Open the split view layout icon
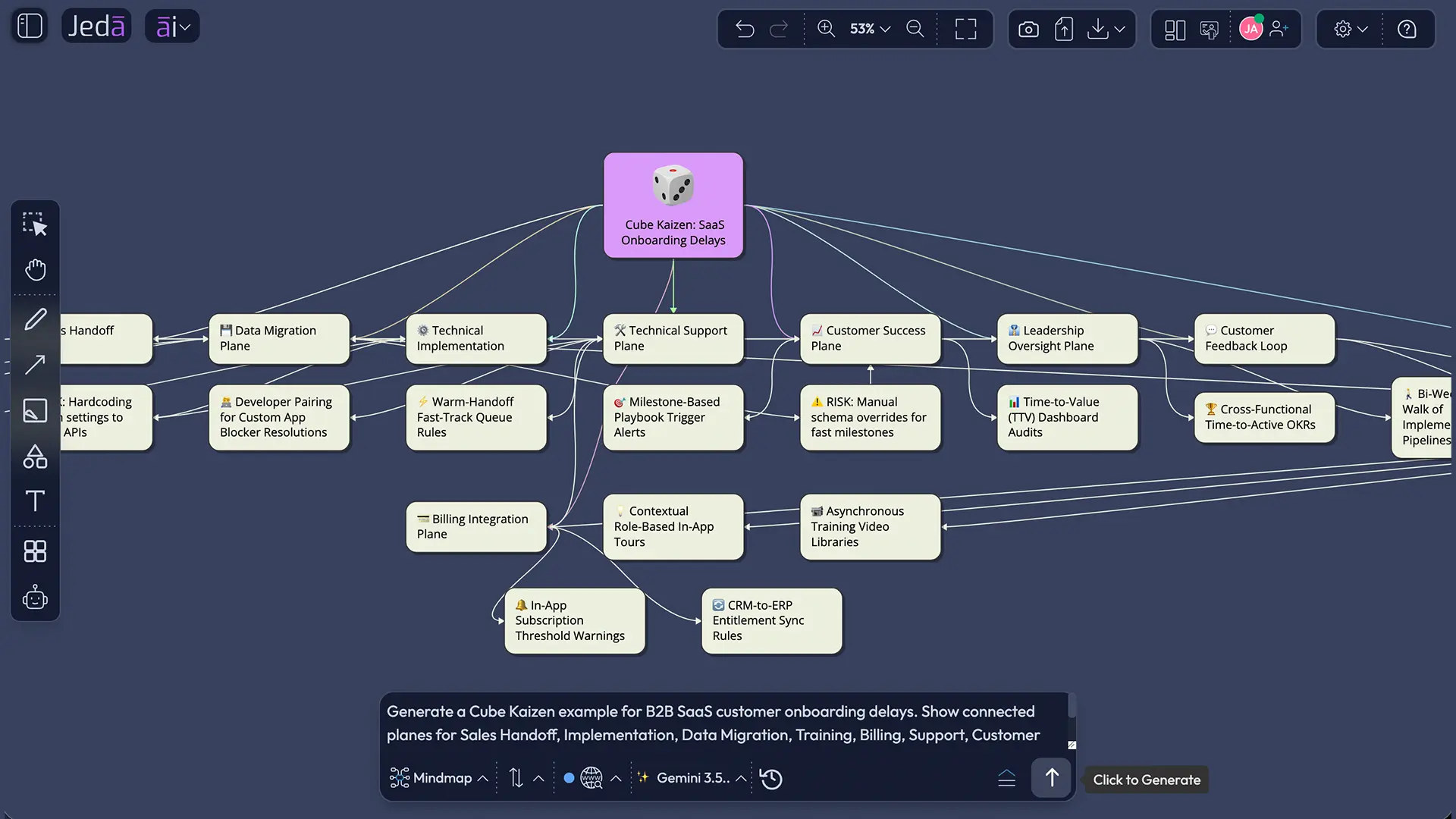 [1175, 29]
